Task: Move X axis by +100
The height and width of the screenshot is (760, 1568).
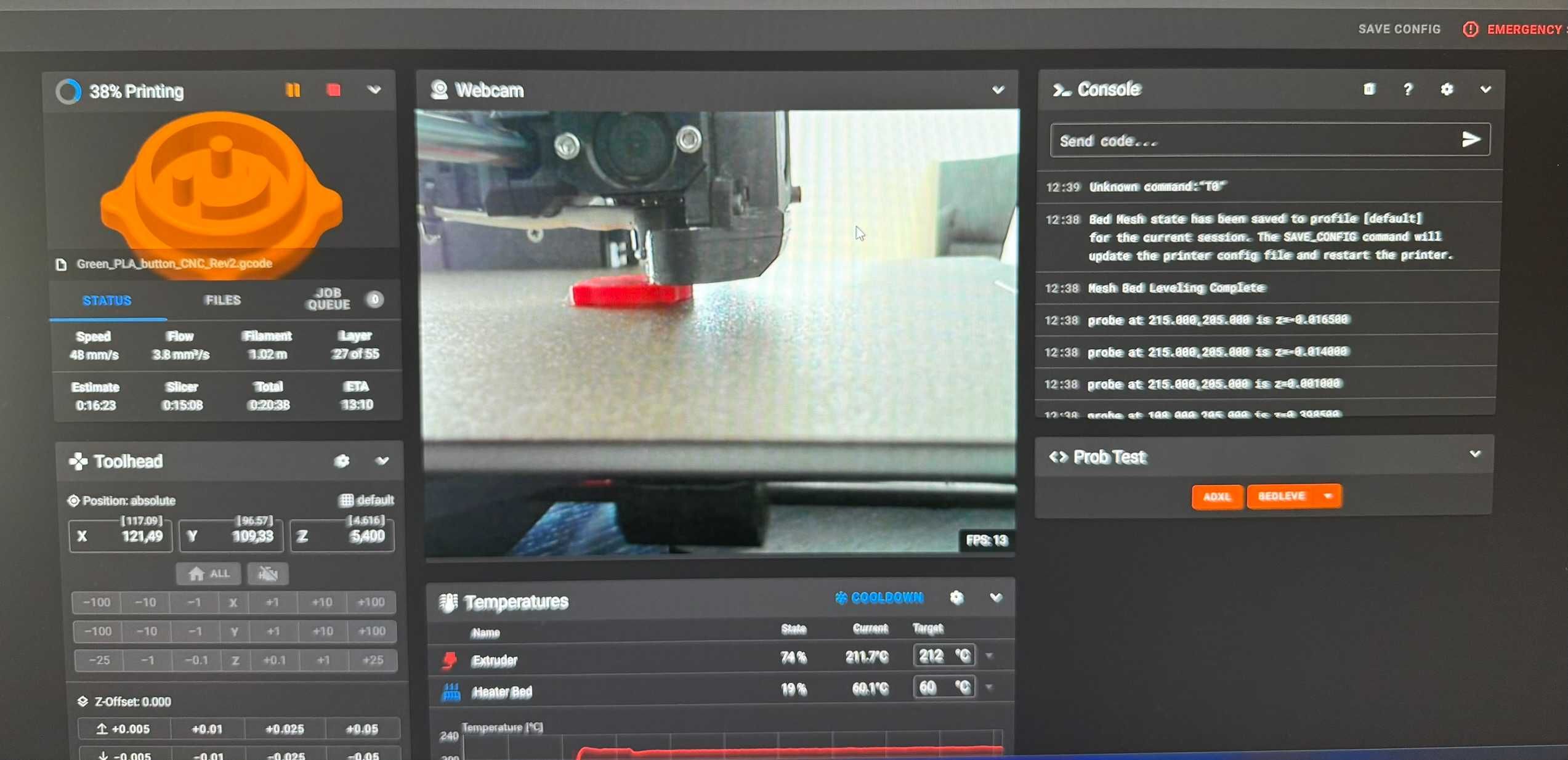Action: [x=371, y=602]
